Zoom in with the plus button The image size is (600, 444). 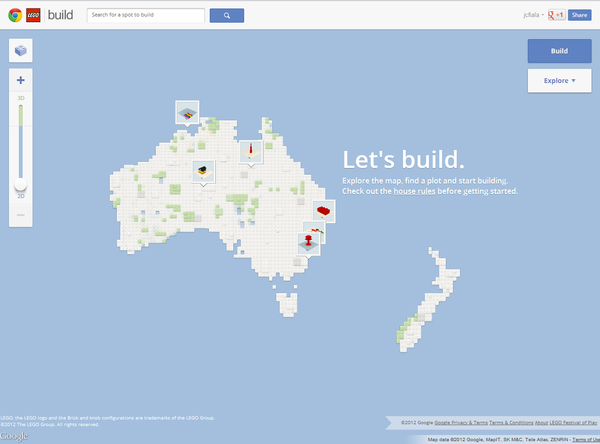click(21, 79)
